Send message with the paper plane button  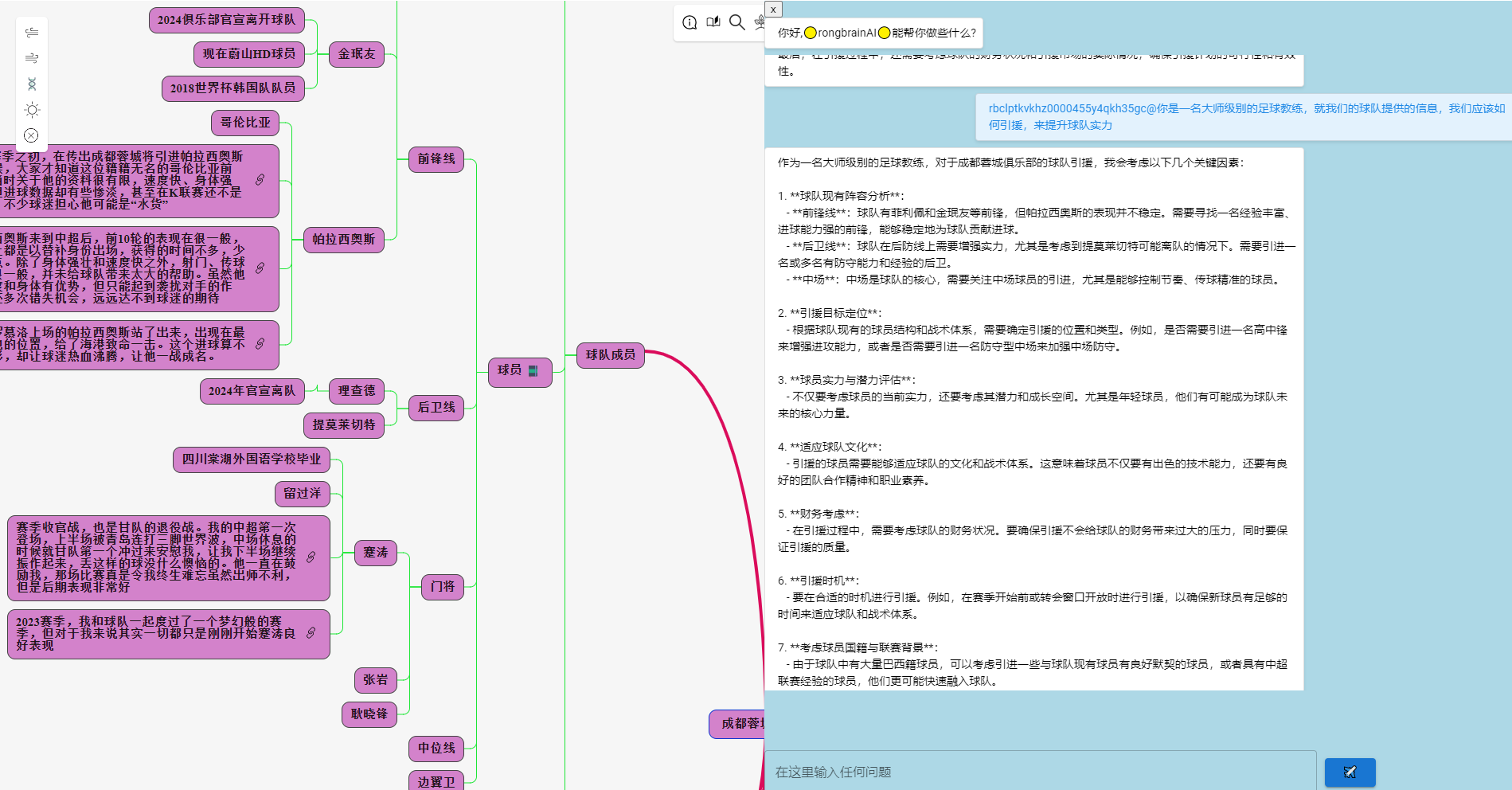pos(1350,772)
